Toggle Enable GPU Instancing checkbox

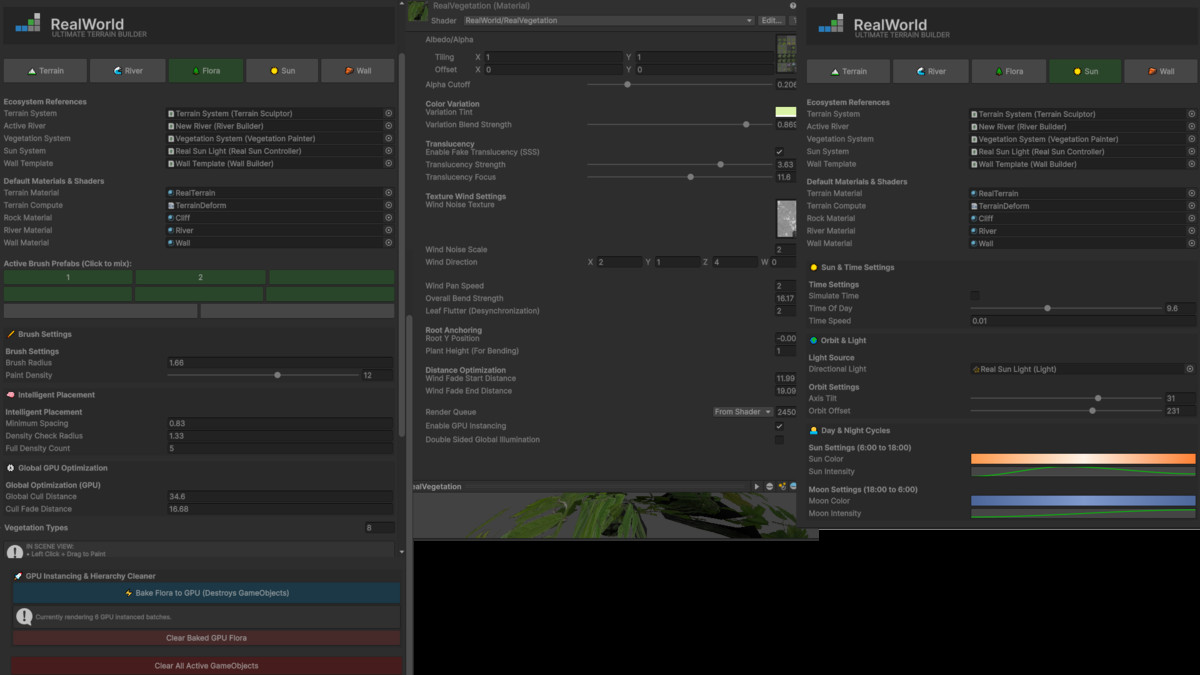tap(780, 427)
